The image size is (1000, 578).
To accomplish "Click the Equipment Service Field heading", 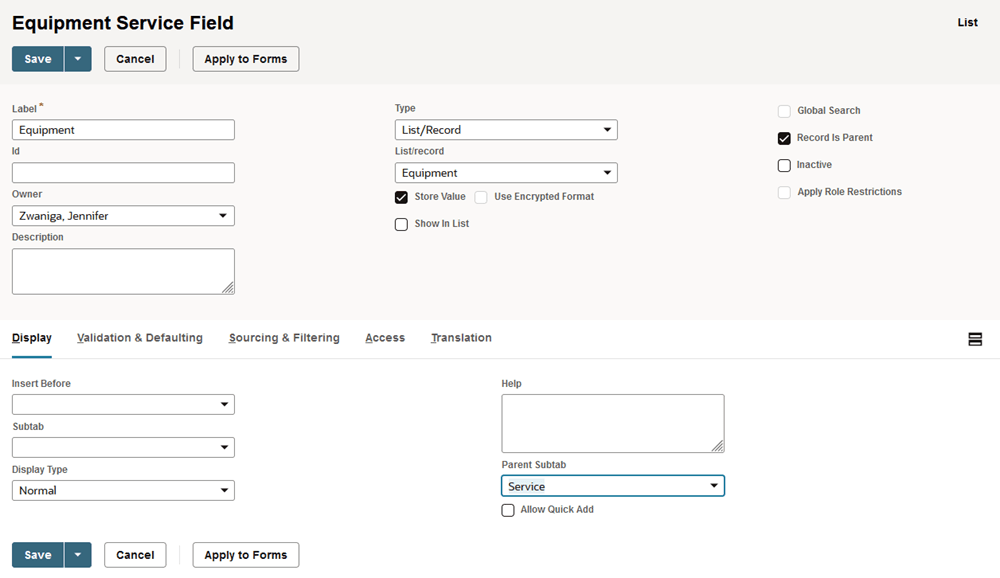I will coord(123,23).
